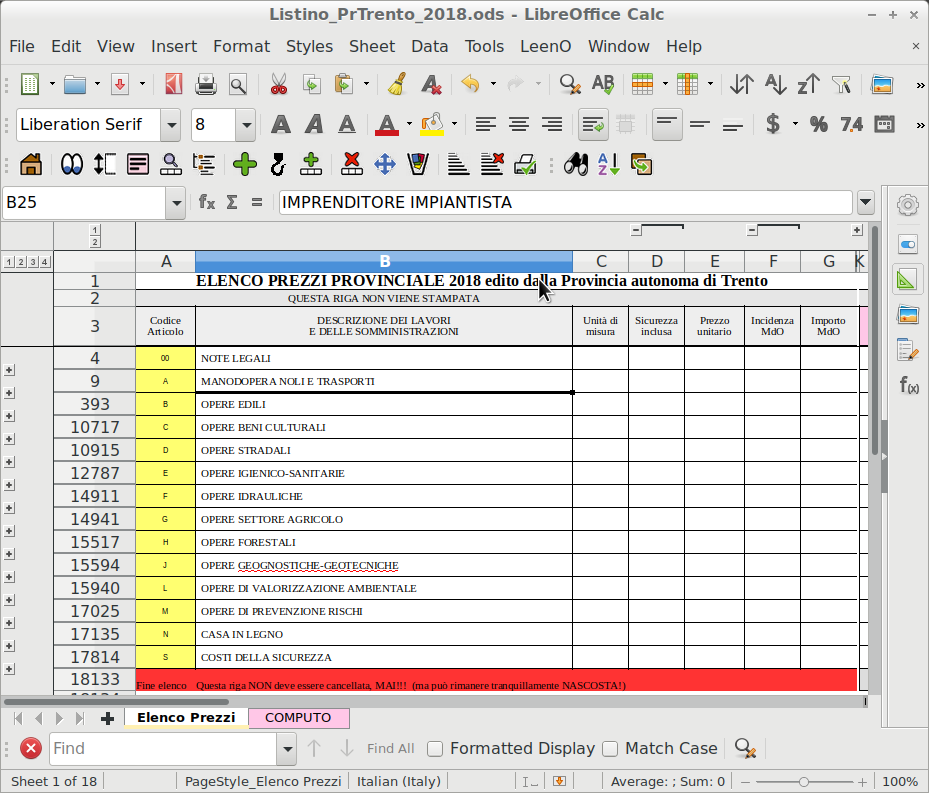The height and width of the screenshot is (793, 929).
Task: Click Align Right icon
Action: [x=552, y=124]
